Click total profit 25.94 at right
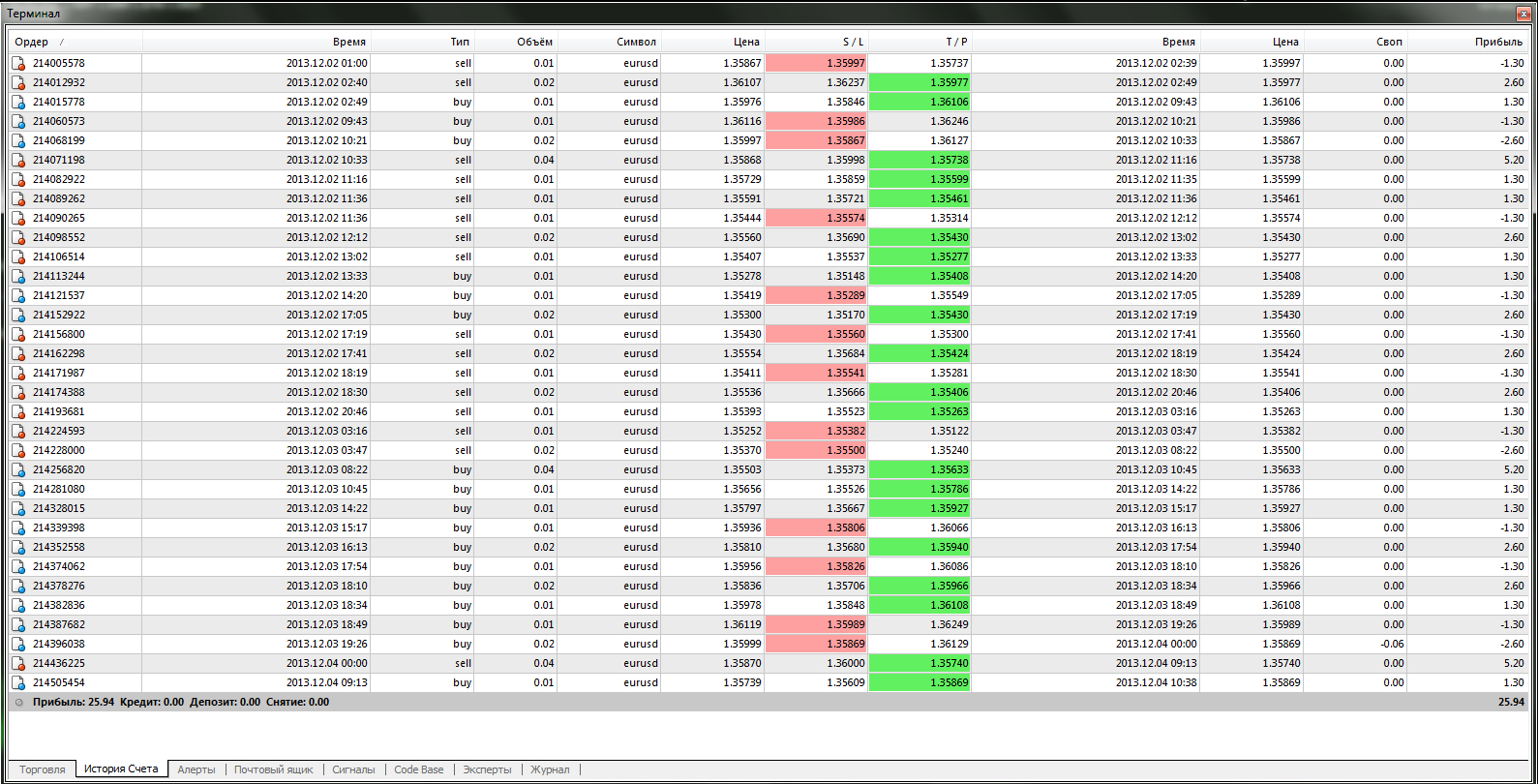The width and height of the screenshot is (1538, 784). [1511, 702]
